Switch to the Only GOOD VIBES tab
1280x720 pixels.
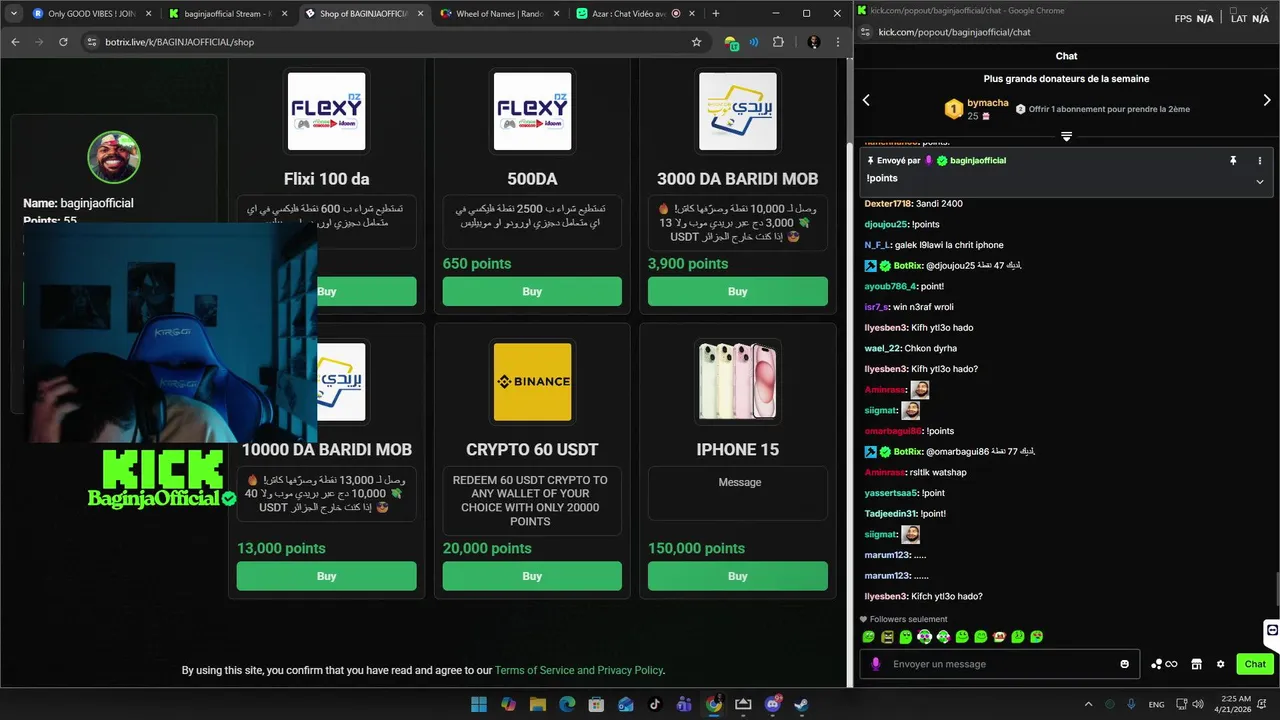point(91,14)
